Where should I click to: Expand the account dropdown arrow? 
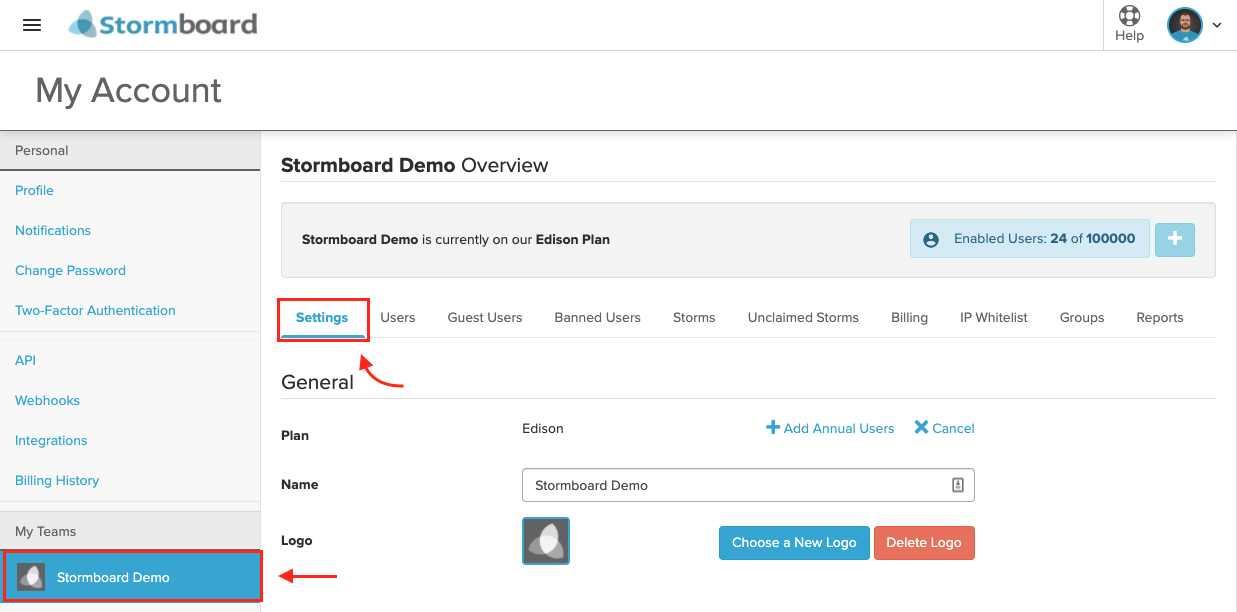coord(1217,26)
